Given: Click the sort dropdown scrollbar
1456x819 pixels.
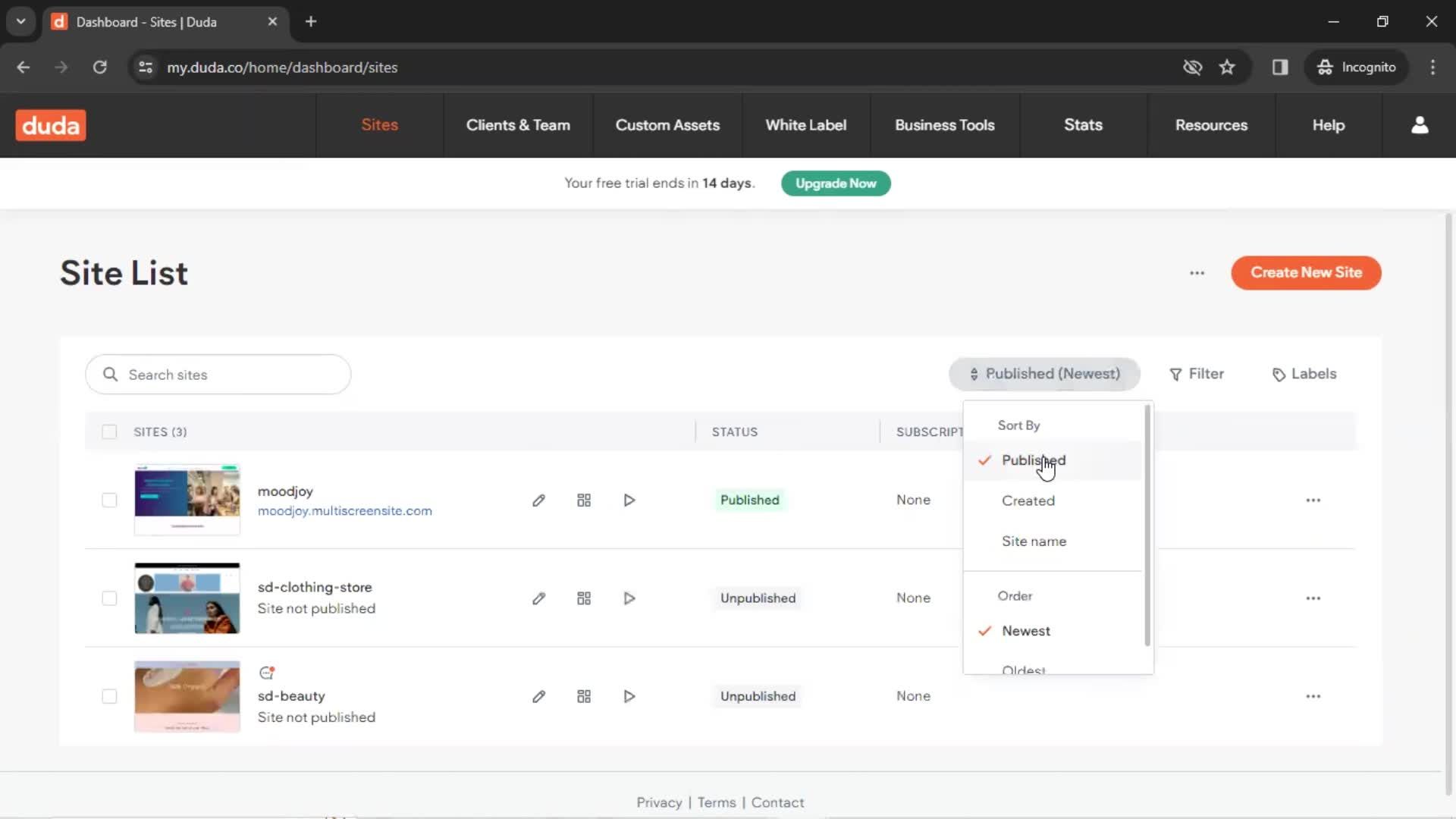Looking at the screenshot, I should (x=1147, y=526).
